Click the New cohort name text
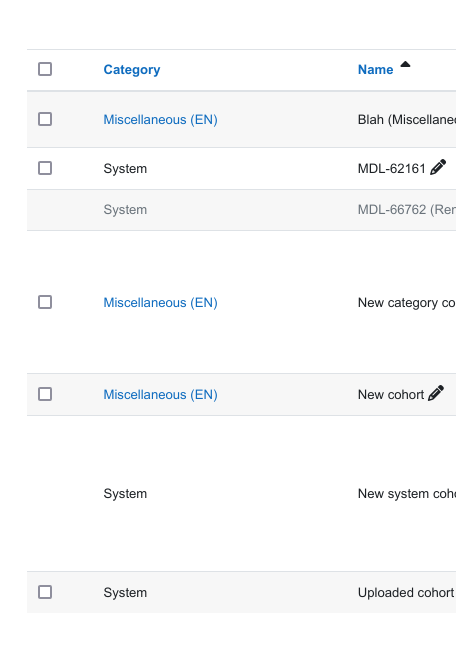Screen dimensions: 456x662 tap(391, 395)
